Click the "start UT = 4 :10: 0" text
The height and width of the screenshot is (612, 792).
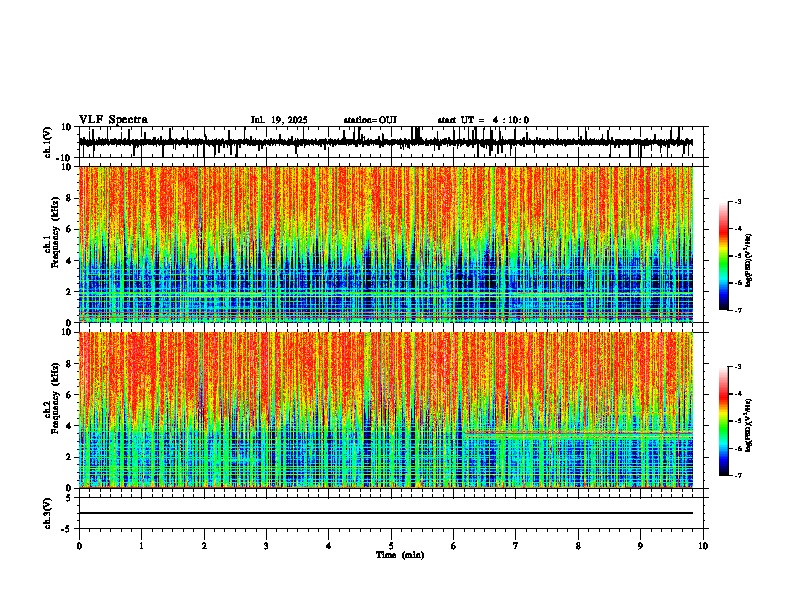coord(483,120)
